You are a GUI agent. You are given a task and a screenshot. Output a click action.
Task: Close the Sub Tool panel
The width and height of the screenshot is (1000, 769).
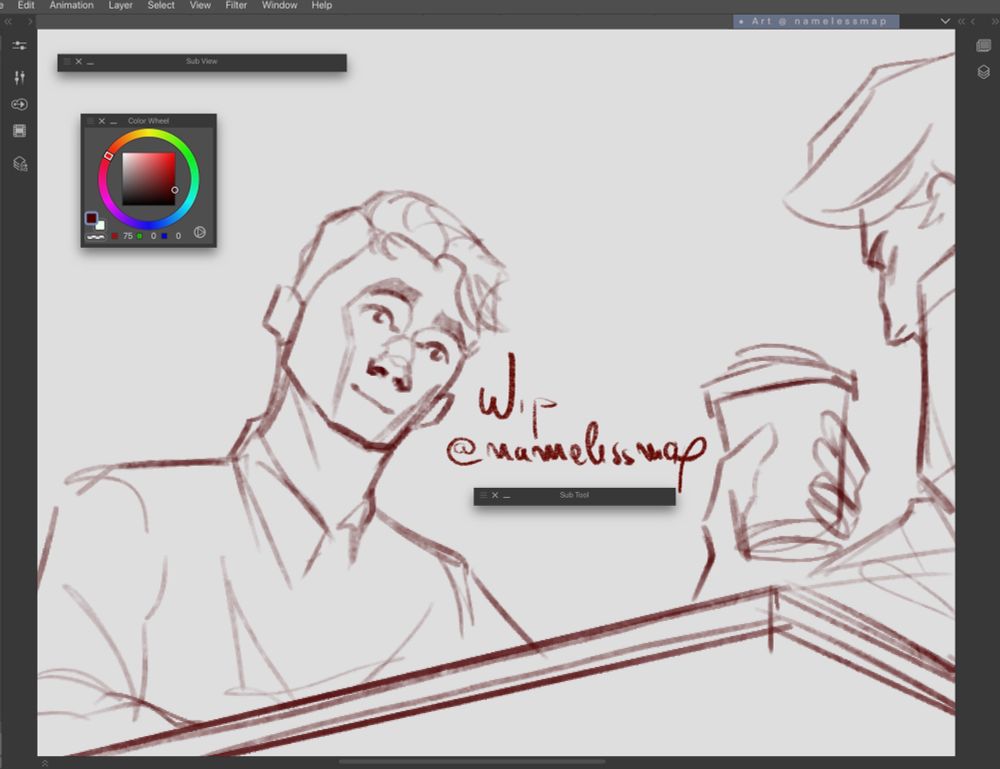(495, 495)
